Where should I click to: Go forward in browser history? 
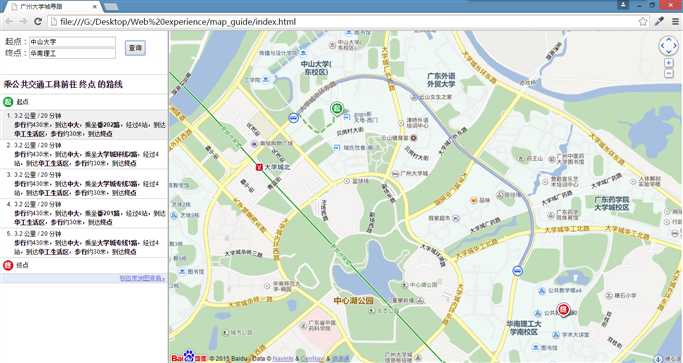coord(24,21)
